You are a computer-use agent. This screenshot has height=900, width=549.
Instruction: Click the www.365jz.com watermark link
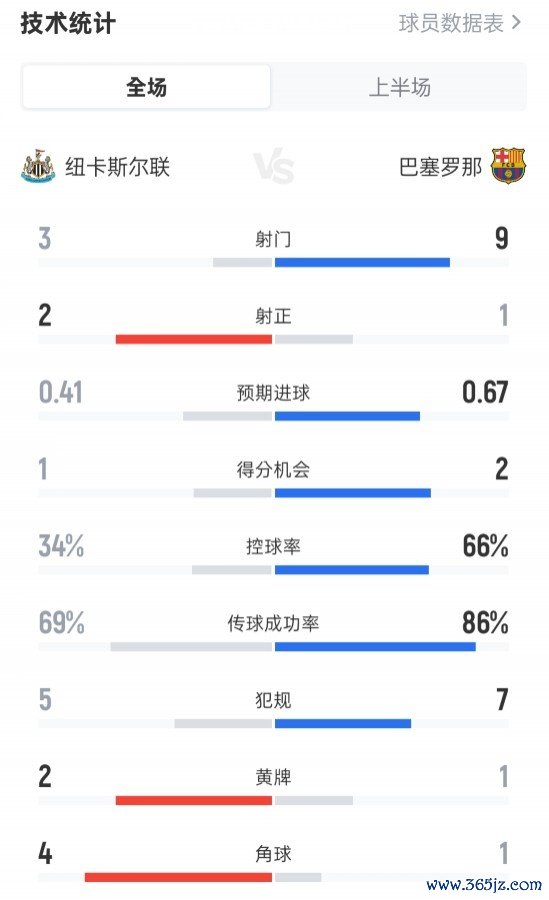point(484,884)
